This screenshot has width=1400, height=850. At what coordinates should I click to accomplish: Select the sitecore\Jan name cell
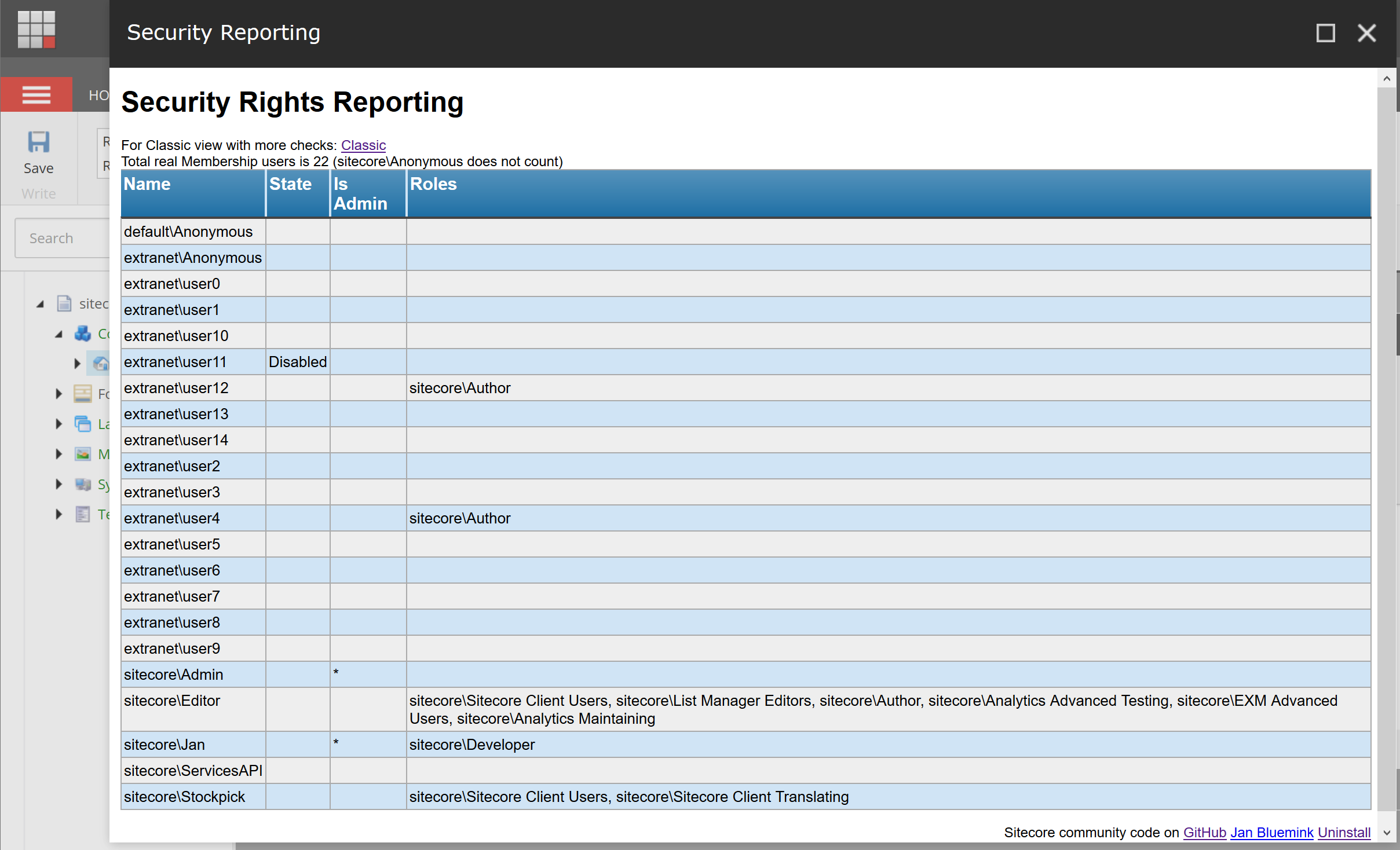[x=193, y=745]
